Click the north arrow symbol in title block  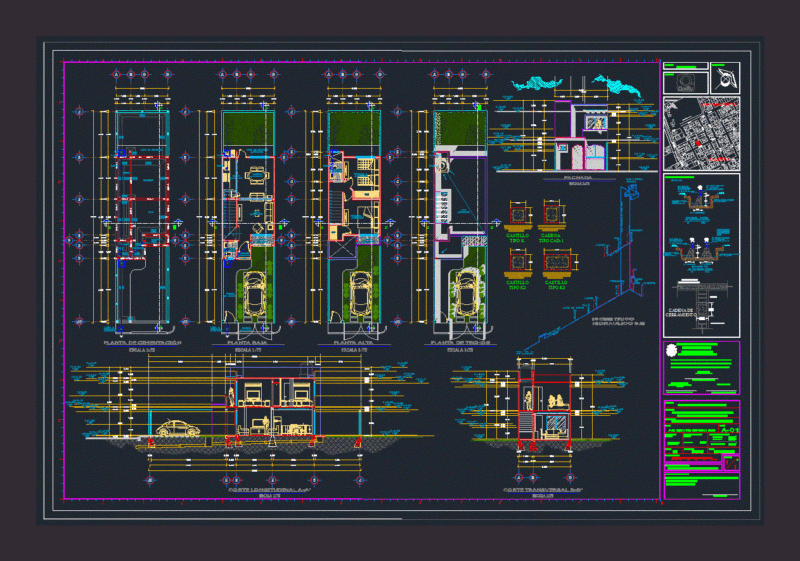coord(725,78)
